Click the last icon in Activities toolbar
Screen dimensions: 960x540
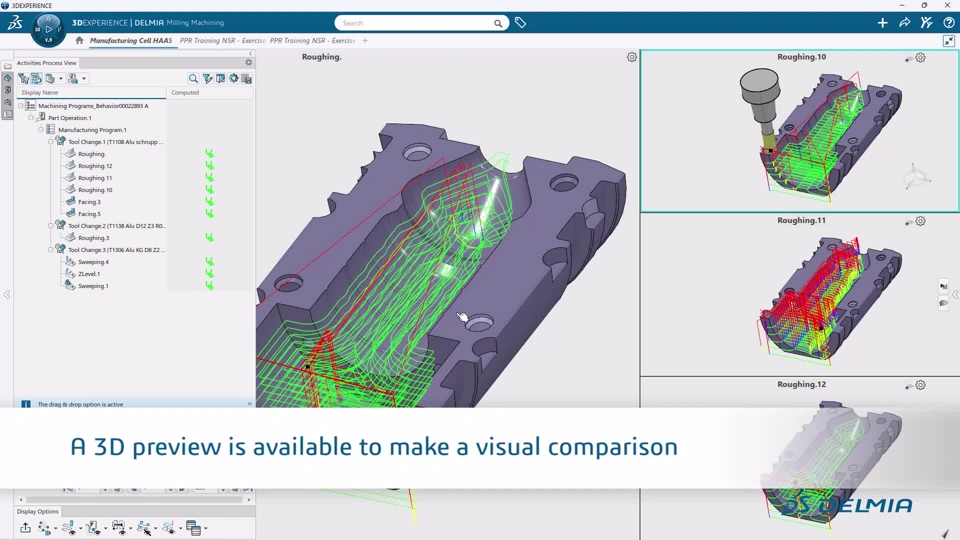[247, 78]
